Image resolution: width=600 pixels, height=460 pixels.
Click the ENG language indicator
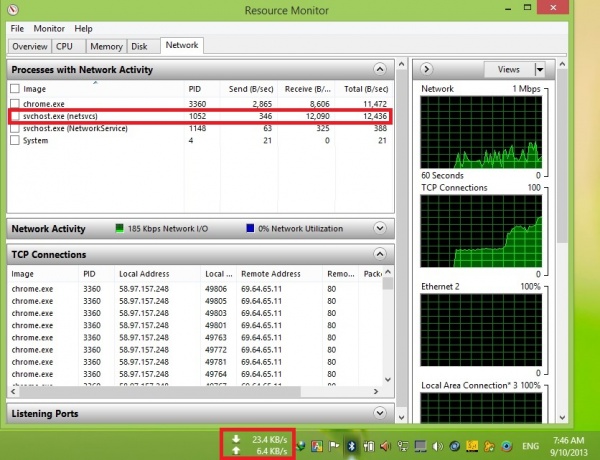pyautogui.click(x=530, y=446)
